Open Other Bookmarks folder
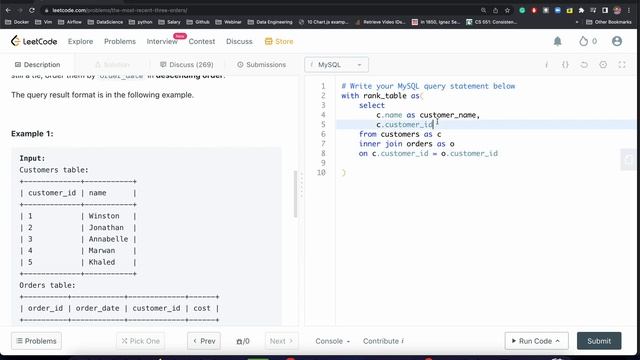This screenshot has width=640, height=360. coord(609,22)
